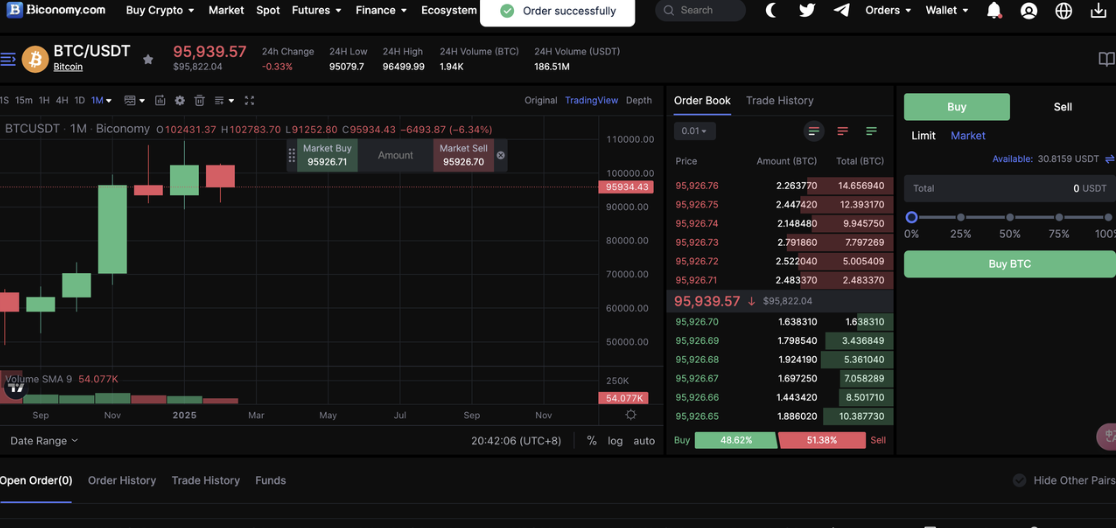
Task: Open the language globe icon
Action: [x=1064, y=11]
